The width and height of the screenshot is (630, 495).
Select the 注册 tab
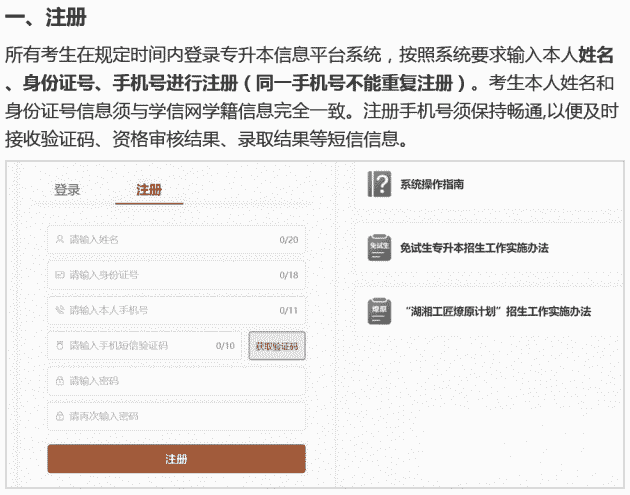pyautogui.click(x=149, y=190)
